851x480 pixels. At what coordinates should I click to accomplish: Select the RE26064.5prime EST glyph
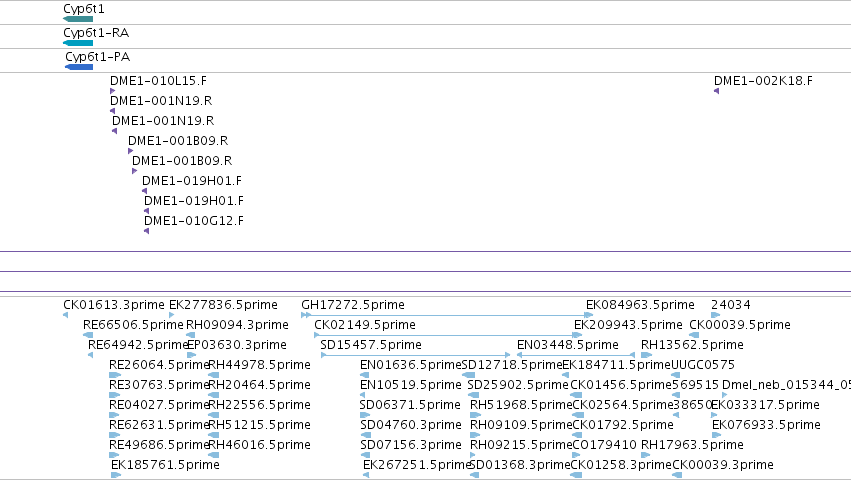[115, 375]
